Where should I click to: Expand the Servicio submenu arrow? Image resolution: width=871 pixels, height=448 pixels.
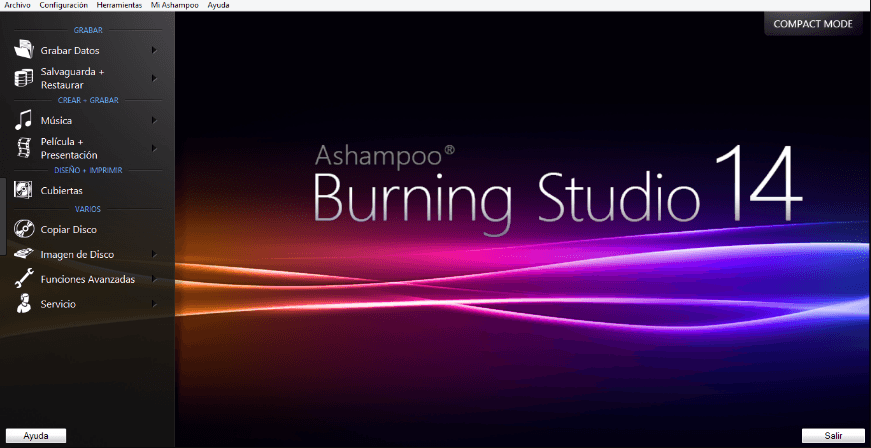click(x=154, y=304)
